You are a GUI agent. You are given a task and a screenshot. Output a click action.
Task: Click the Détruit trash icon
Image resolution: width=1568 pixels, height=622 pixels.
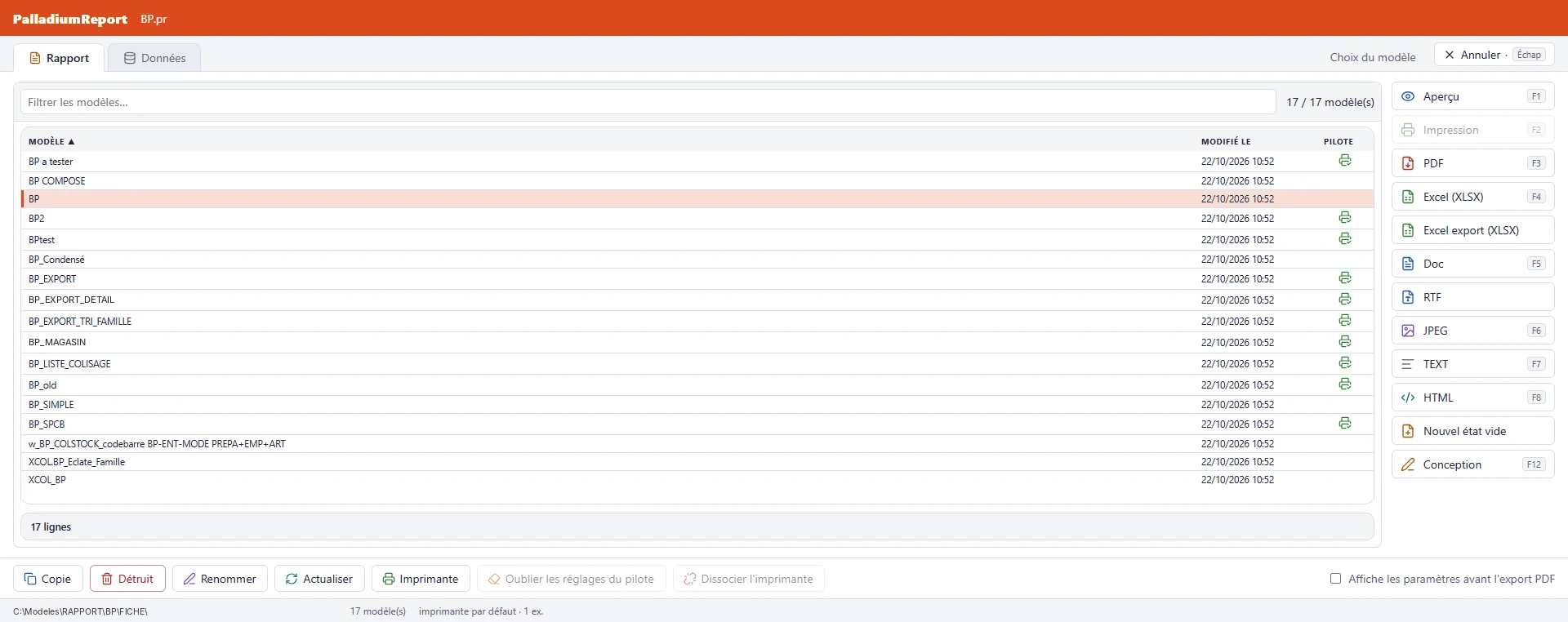107,579
